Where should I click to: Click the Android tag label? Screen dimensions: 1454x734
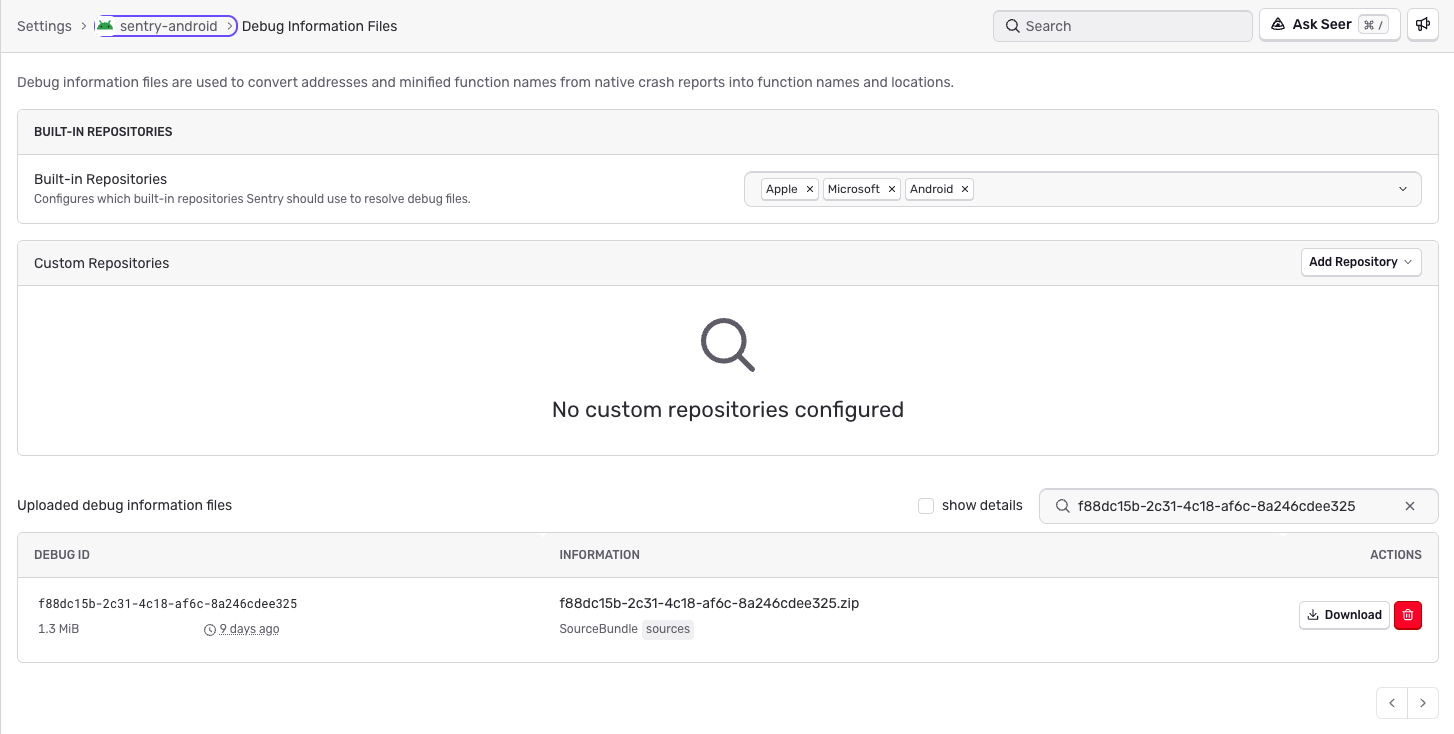point(931,189)
